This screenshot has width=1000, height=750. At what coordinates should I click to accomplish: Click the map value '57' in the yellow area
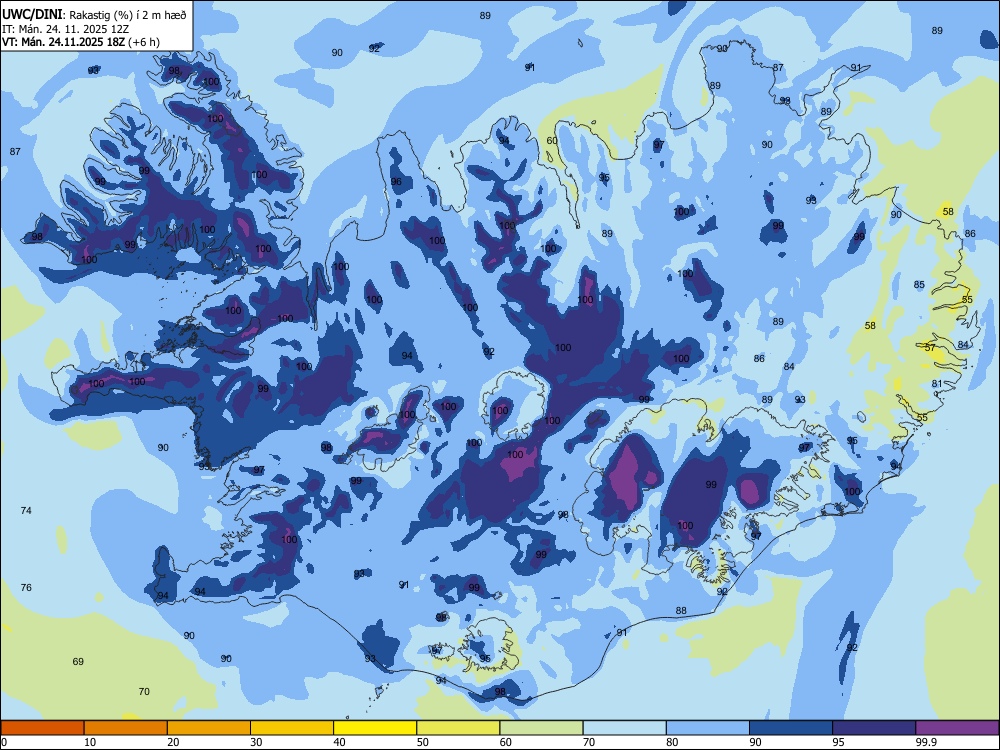click(930, 348)
